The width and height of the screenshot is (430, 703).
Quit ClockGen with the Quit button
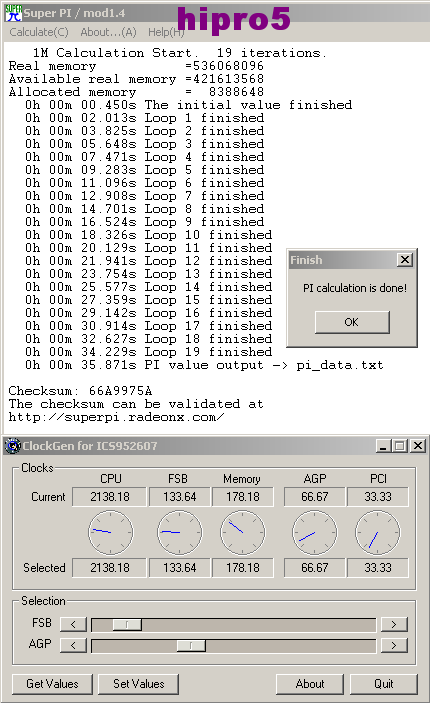pyautogui.click(x=384, y=684)
